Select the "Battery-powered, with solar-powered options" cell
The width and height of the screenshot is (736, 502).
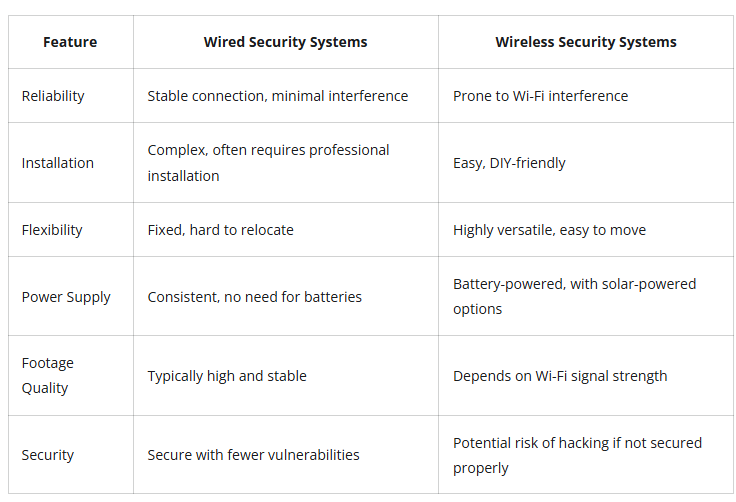[x=574, y=296]
